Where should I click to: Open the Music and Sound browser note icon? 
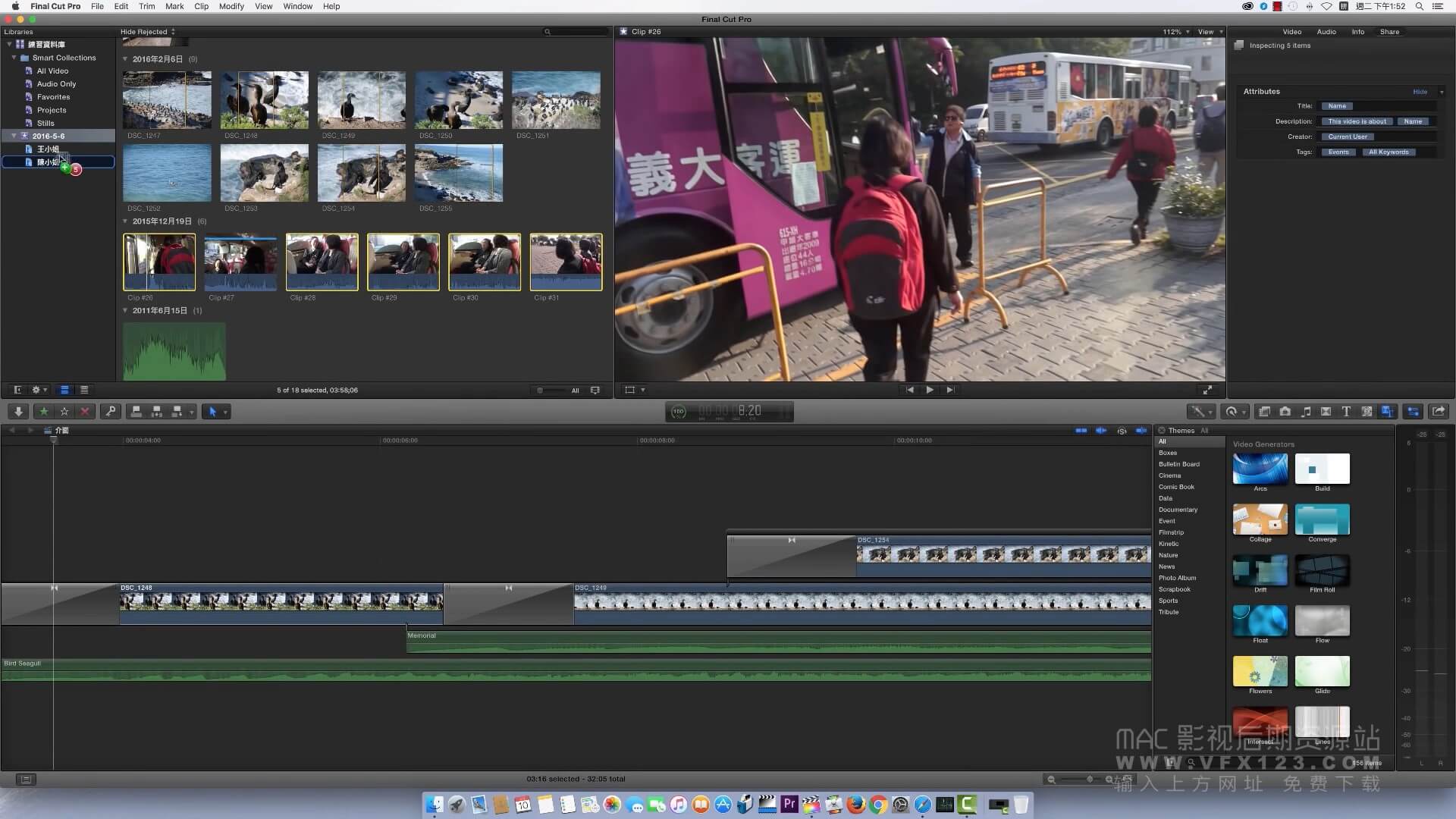coord(1305,412)
